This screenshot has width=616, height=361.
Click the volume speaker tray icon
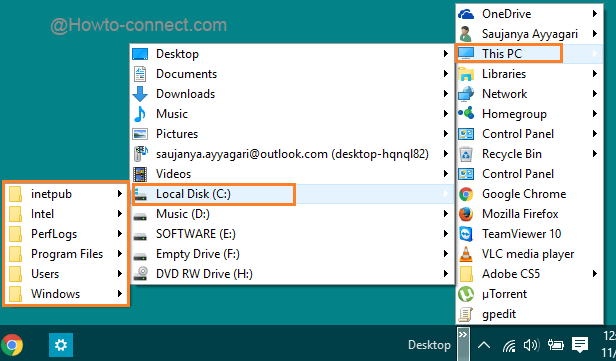click(532, 345)
